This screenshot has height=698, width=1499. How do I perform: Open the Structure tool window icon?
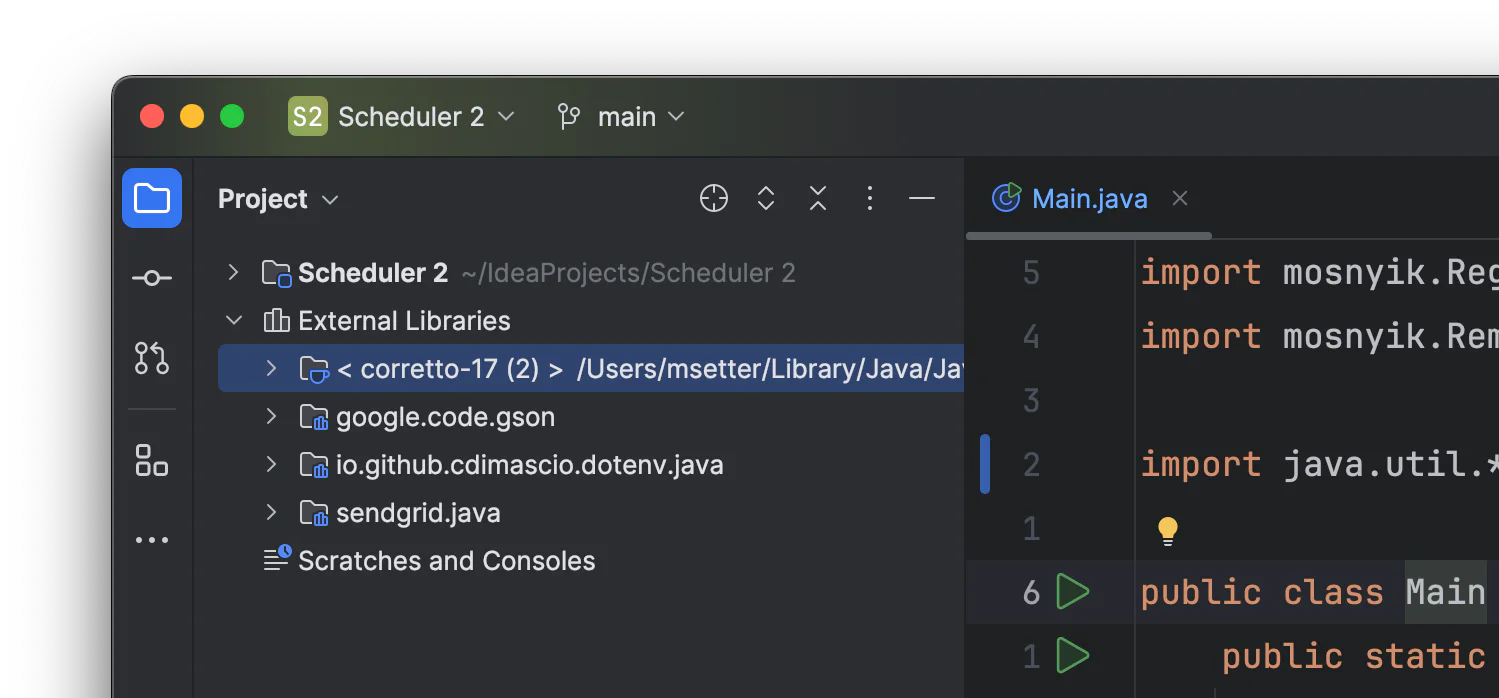(x=152, y=460)
